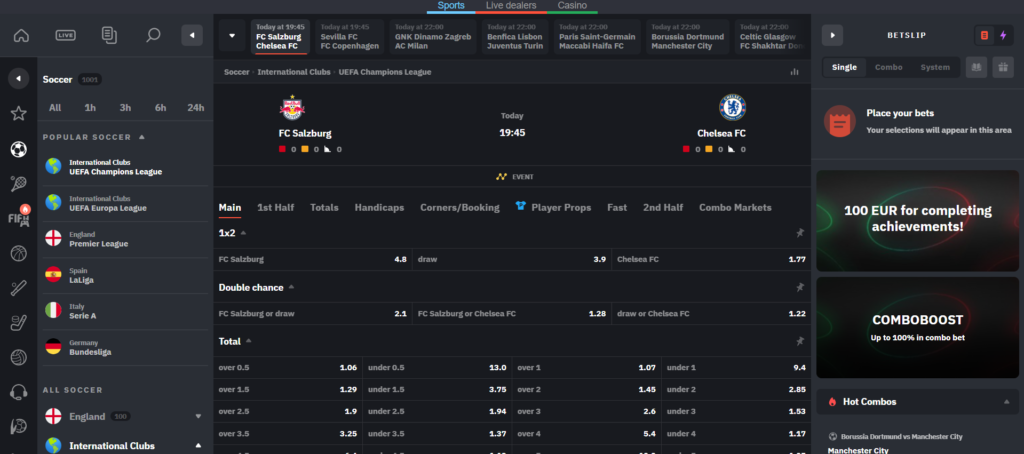The image size is (1024, 454).
Task: Collapse the left panel using the top arrow button
Action: click(x=191, y=35)
